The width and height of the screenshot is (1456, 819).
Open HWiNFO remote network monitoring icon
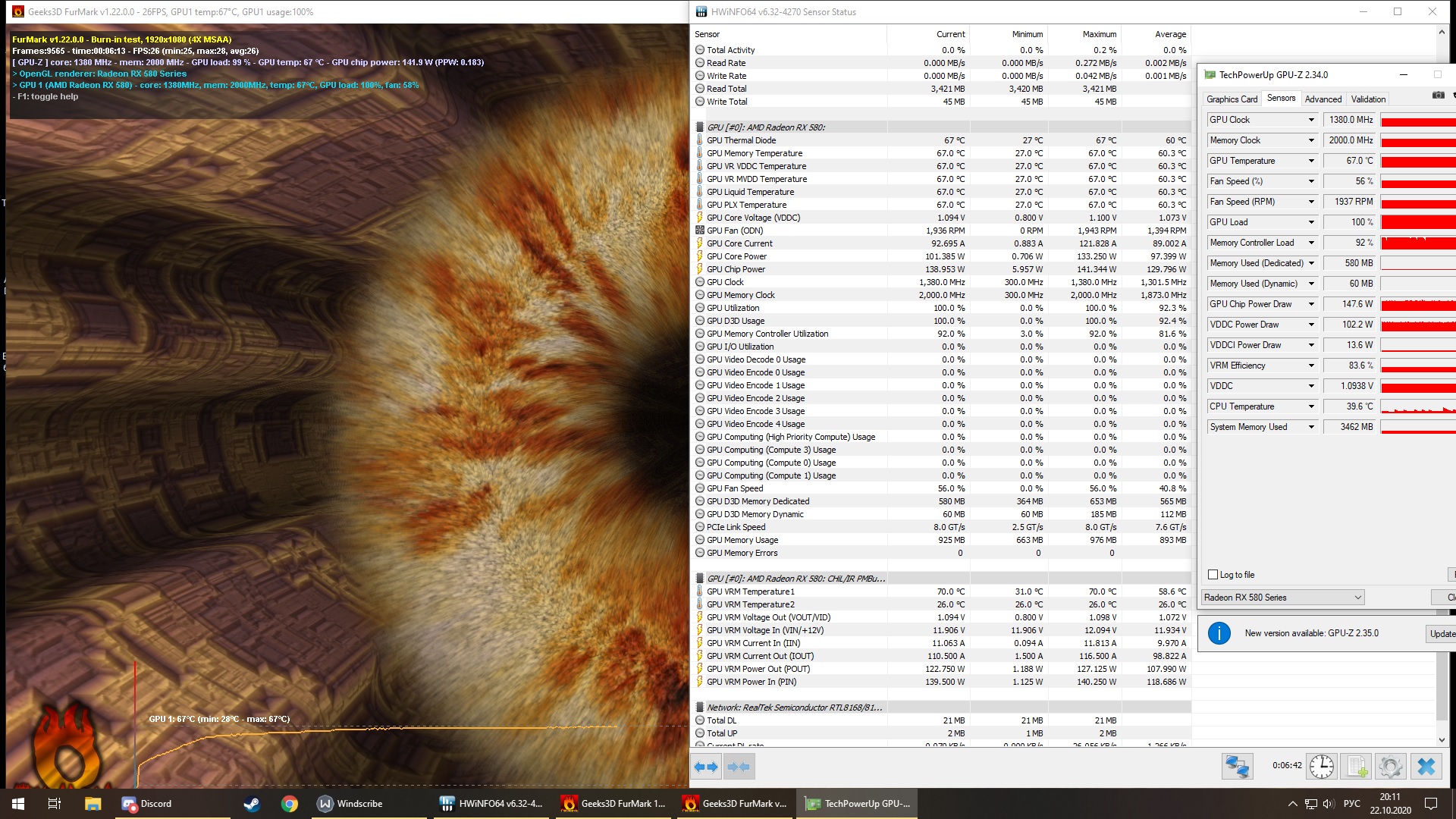[x=1237, y=767]
